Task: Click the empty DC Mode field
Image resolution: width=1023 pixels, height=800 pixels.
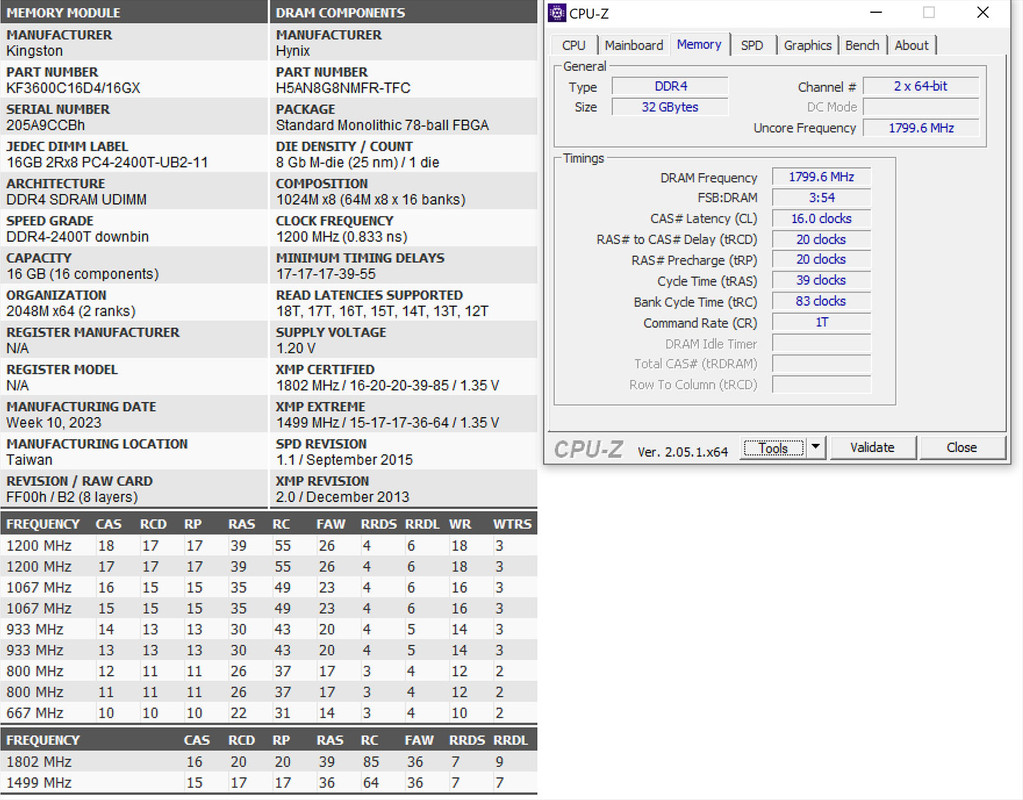Action: pos(921,107)
